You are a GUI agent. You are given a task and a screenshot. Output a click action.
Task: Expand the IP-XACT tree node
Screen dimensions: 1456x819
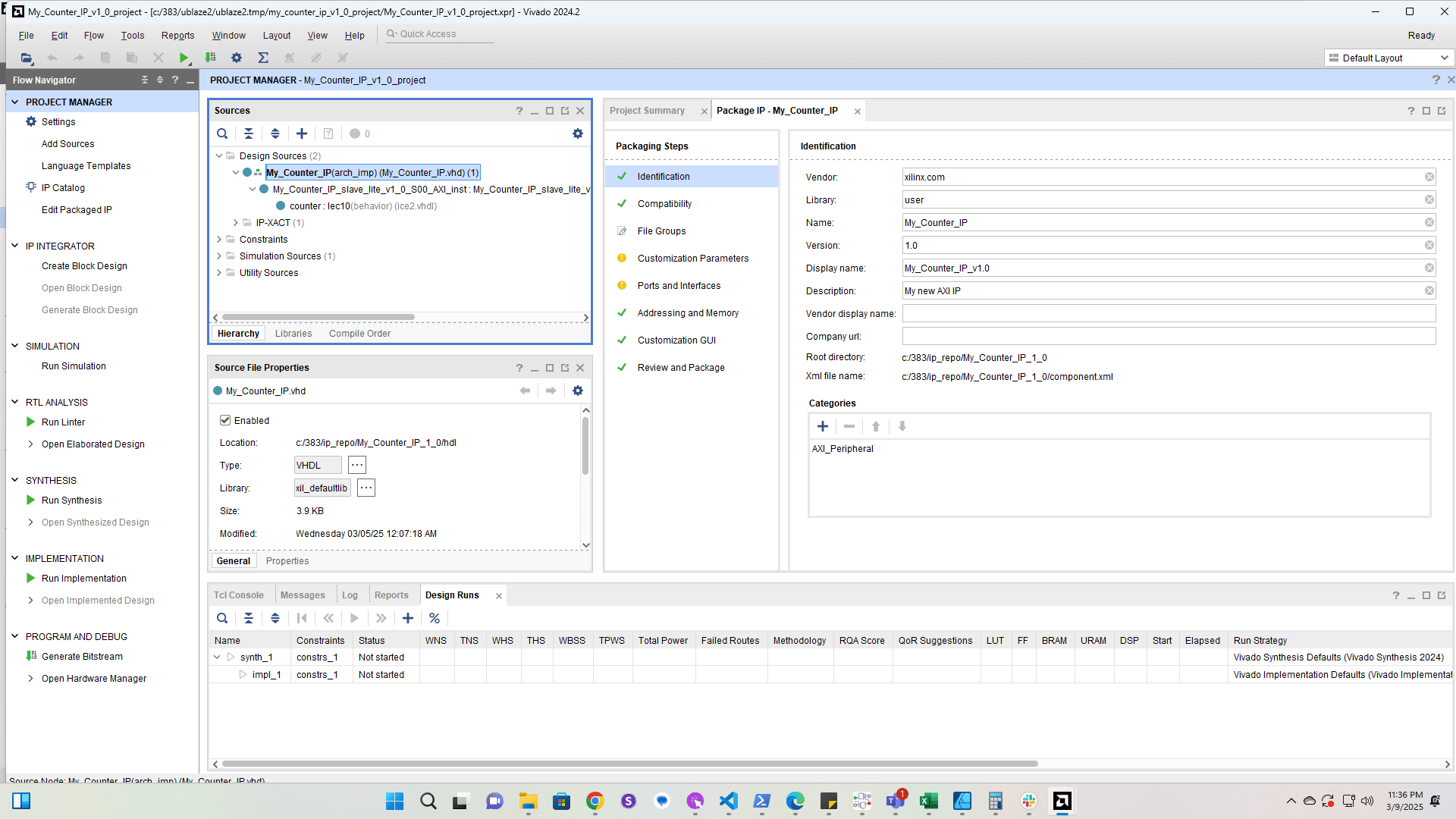pyautogui.click(x=236, y=223)
